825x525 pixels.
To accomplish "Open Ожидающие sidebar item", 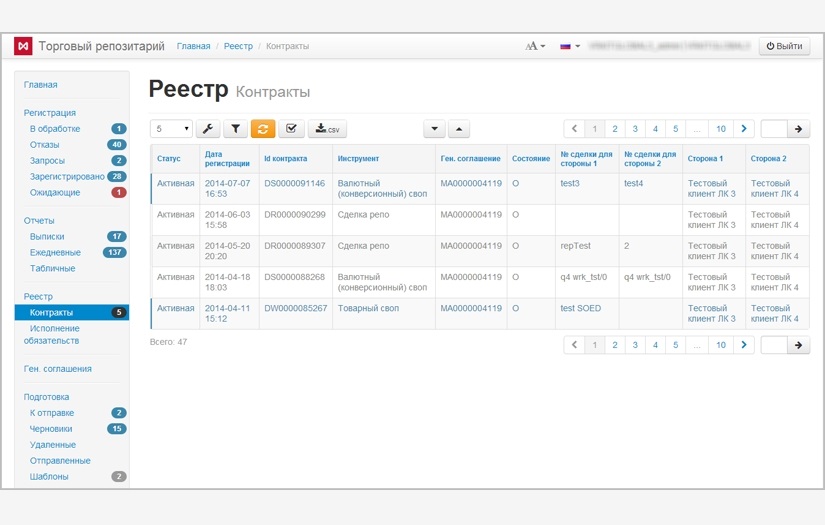I will pos(55,193).
